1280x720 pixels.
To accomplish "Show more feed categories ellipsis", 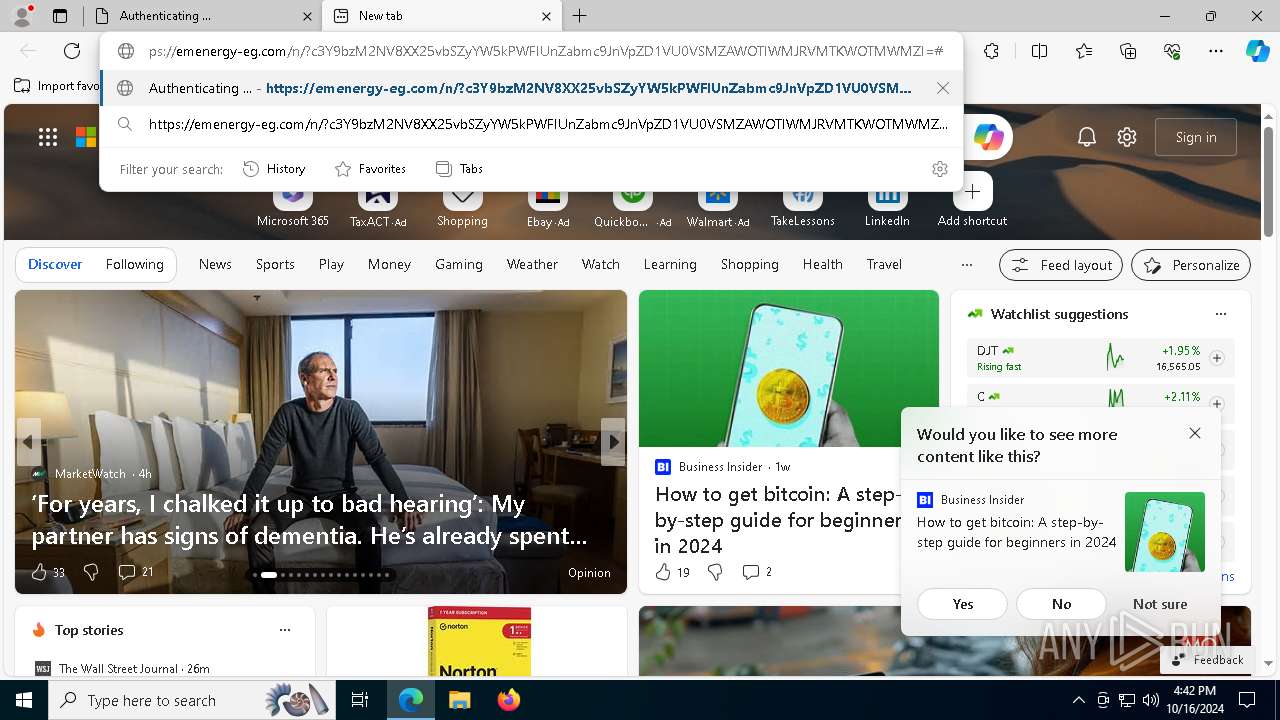I will pyautogui.click(x=966, y=265).
